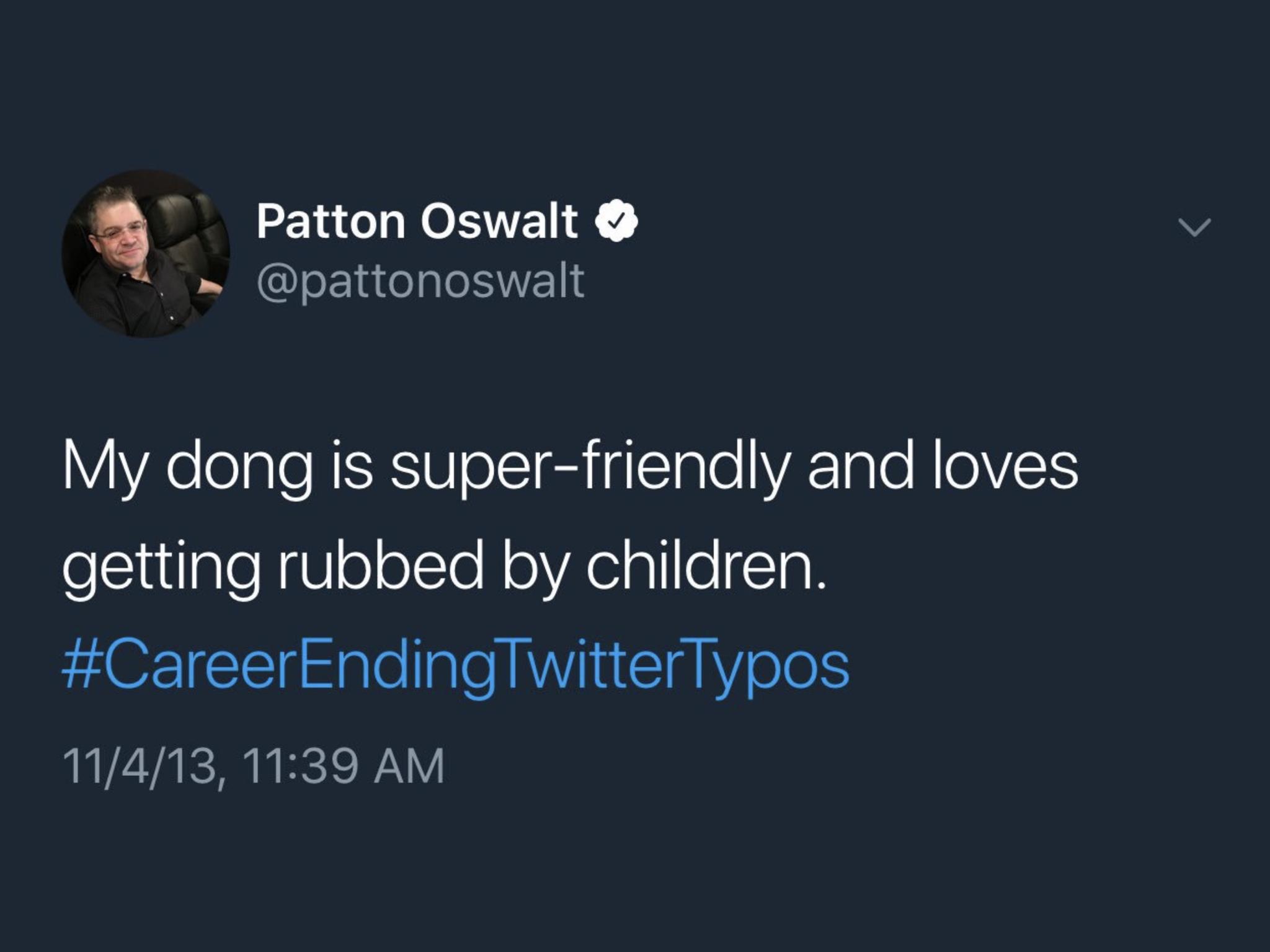The height and width of the screenshot is (952, 1270).
Task: Click the @ symbol of the handle
Action: point(278,281)
